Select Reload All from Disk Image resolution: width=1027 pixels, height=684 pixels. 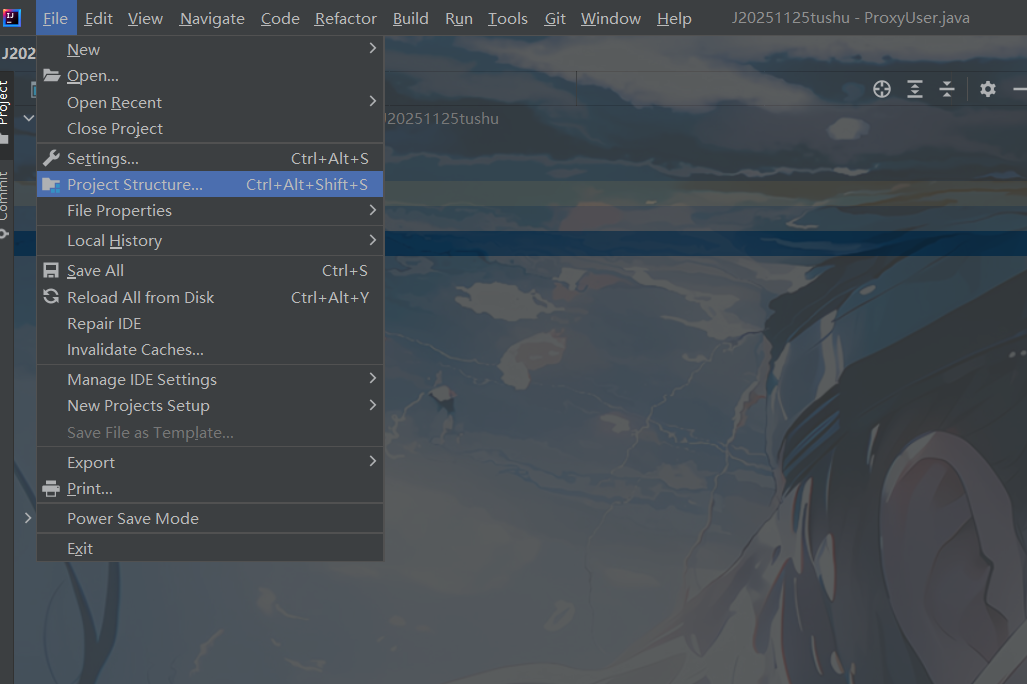(x=210, y=297)
